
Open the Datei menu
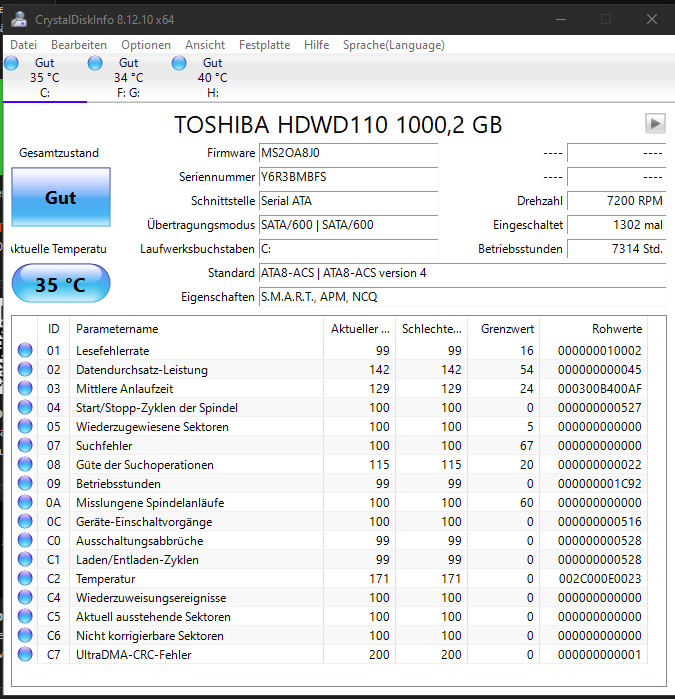pos(24,45)
